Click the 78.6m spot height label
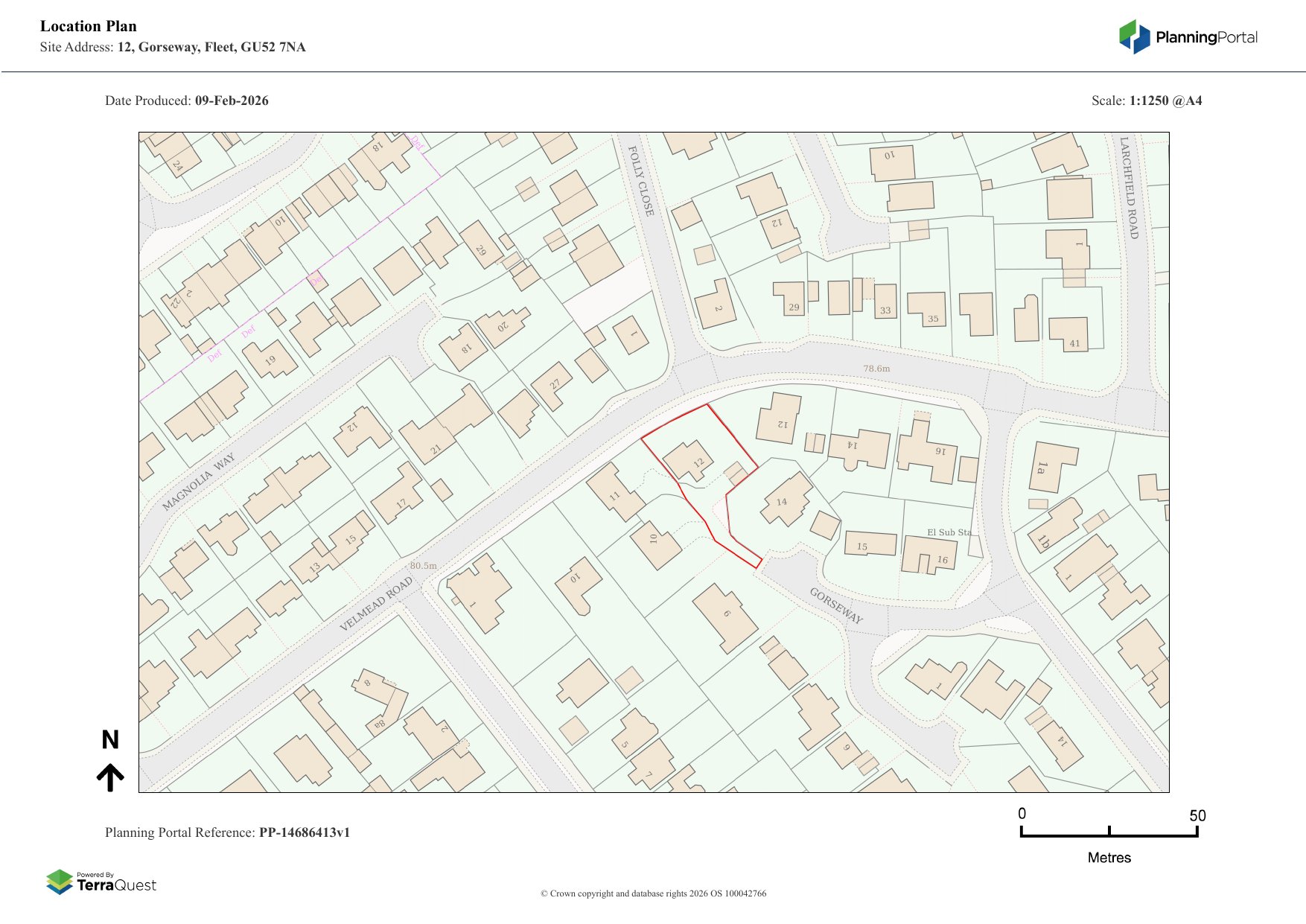The width and height of the screenshot is (1306, 924). click(876, 369)
